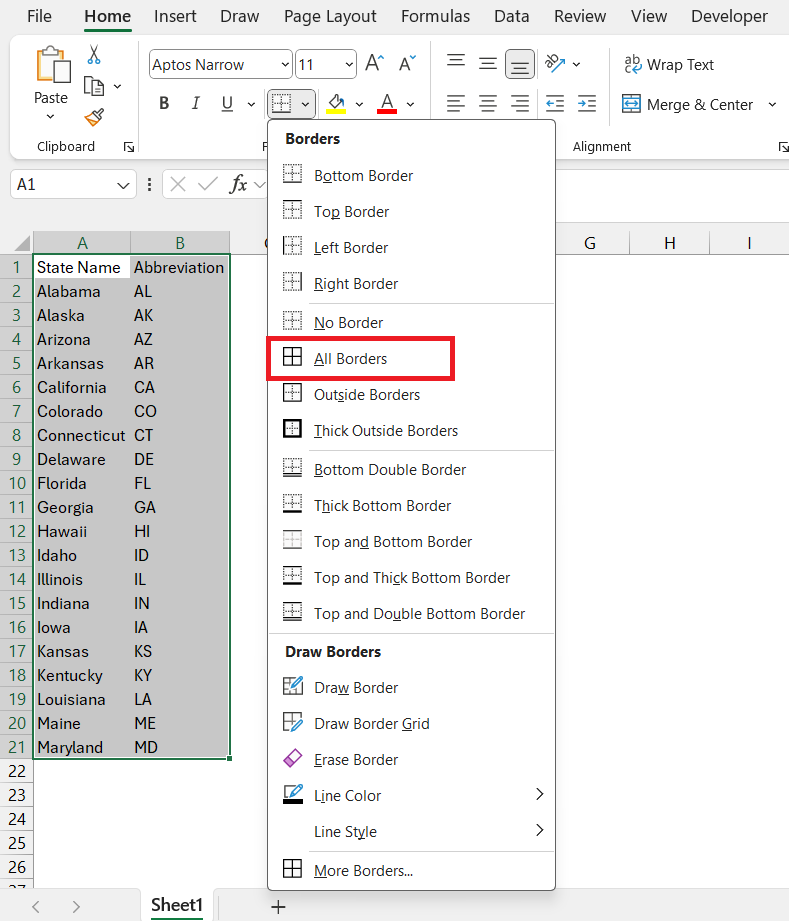Click the red Font Color A
789x921 pixels.
coord(387,104)
